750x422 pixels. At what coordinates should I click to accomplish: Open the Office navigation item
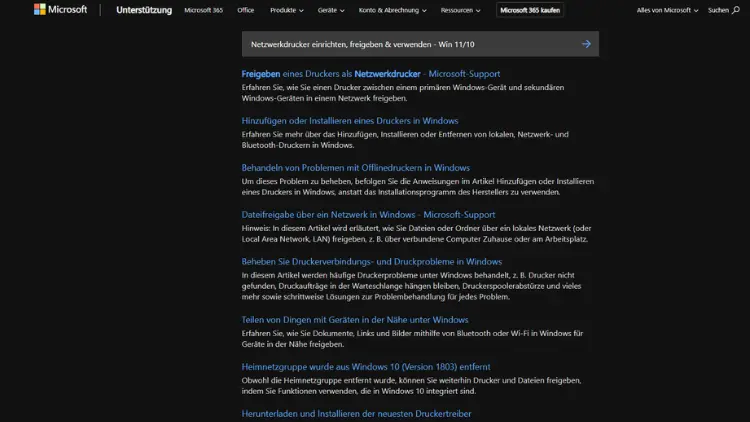click(x=245, y=10)
